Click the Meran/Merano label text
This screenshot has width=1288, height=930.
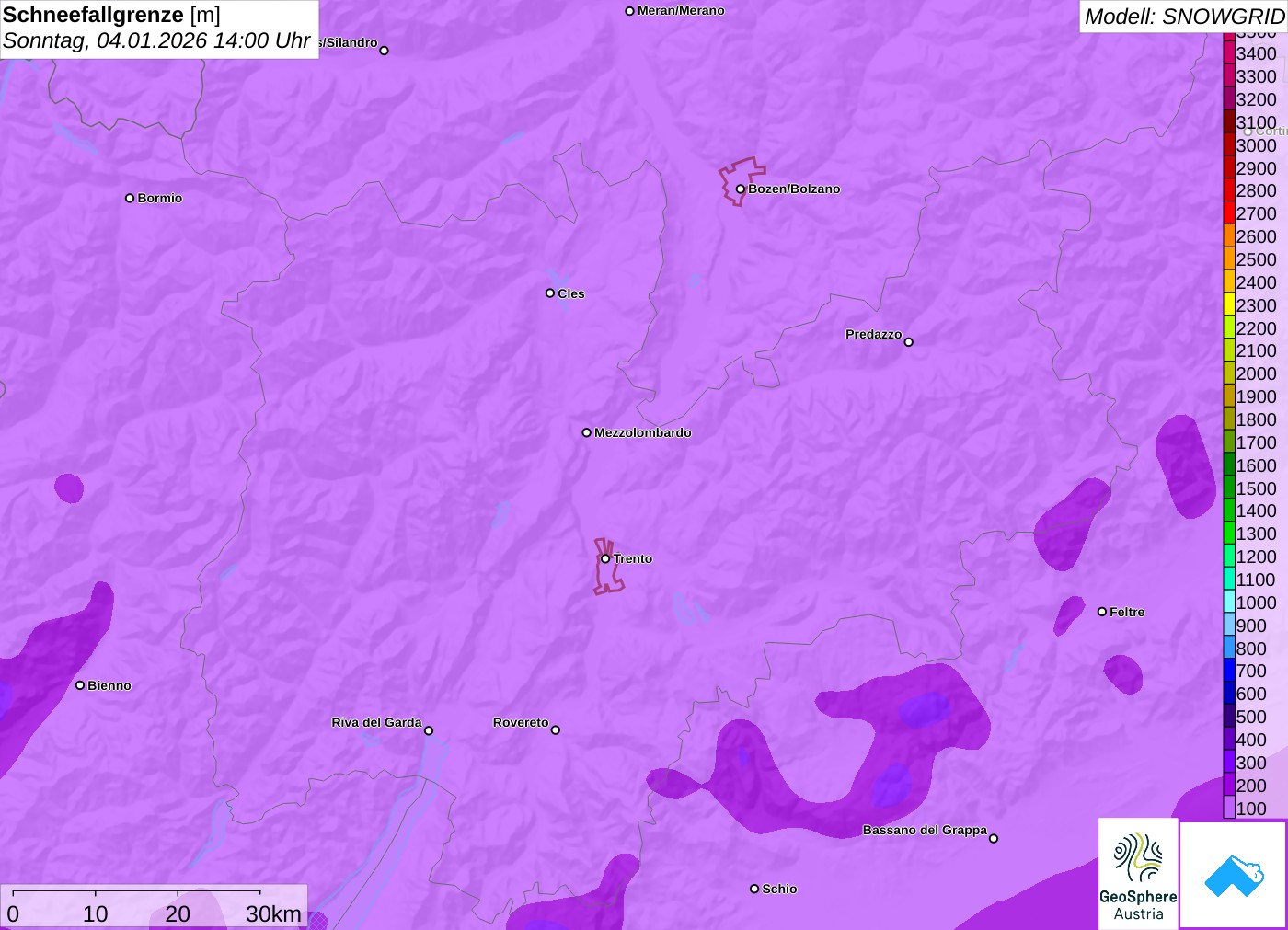(681, 11)
